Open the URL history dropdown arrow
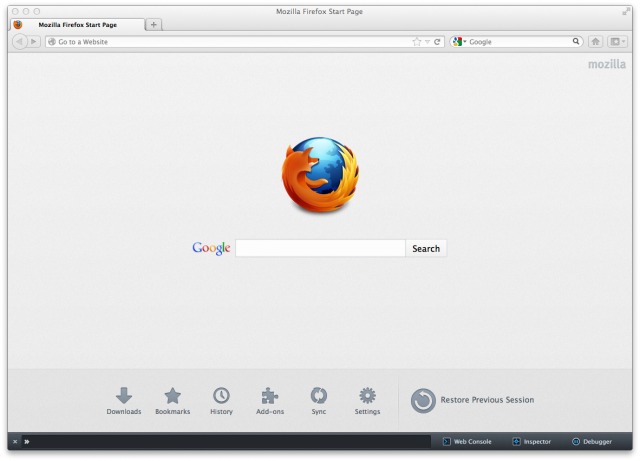The width and height of the screenshot is (640, 461). [427, 42]
